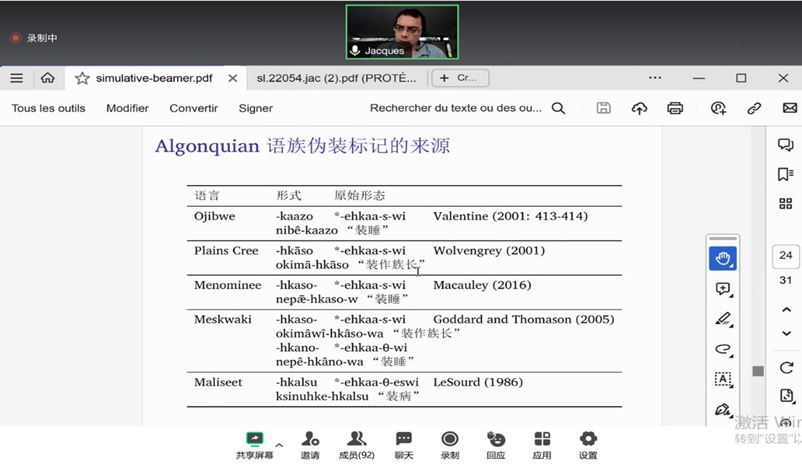Viewport: 802px width, 464px height.
Task: Choose the add comment tool
Action: (723, 289)
